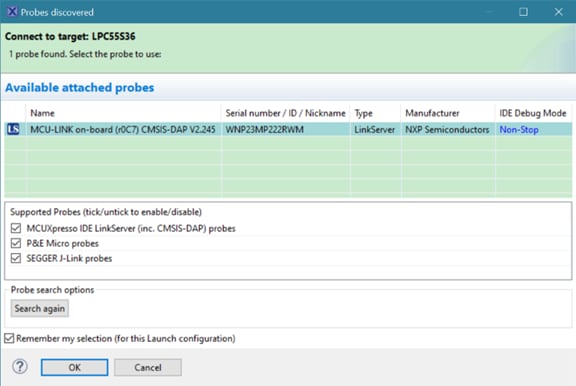Click the Search again button

point(40,309)
